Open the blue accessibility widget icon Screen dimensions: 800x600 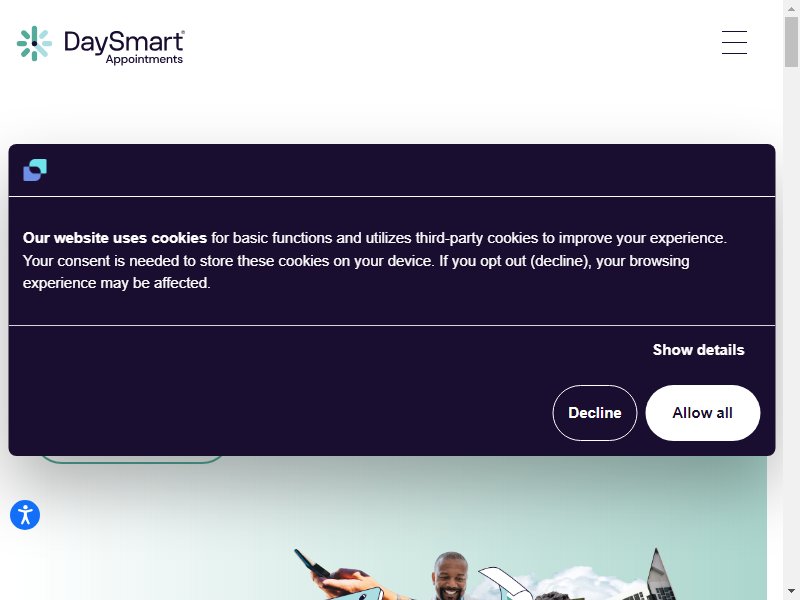[x=25, y=515]
